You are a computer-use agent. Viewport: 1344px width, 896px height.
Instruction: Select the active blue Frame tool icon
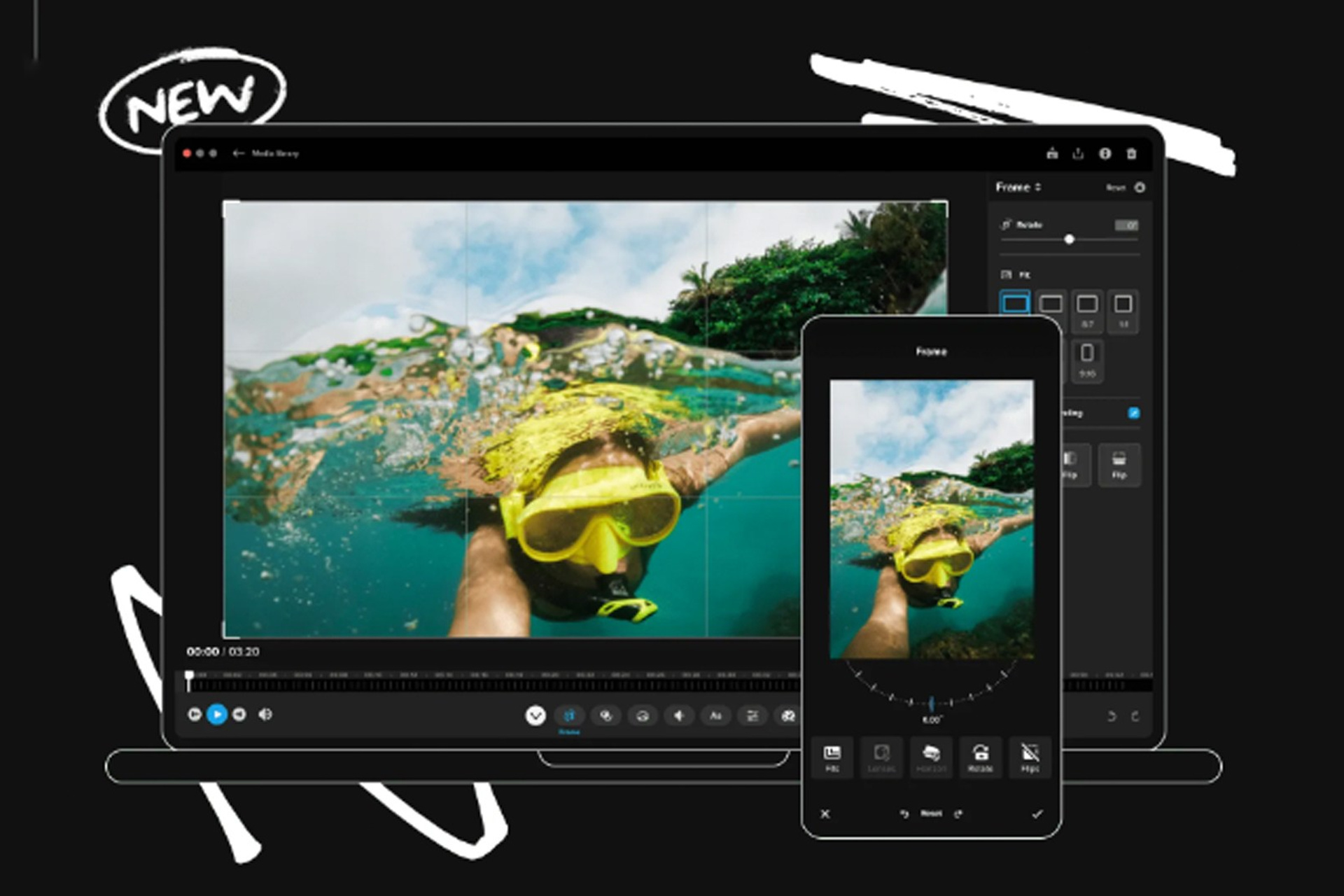tap(569, 715)
